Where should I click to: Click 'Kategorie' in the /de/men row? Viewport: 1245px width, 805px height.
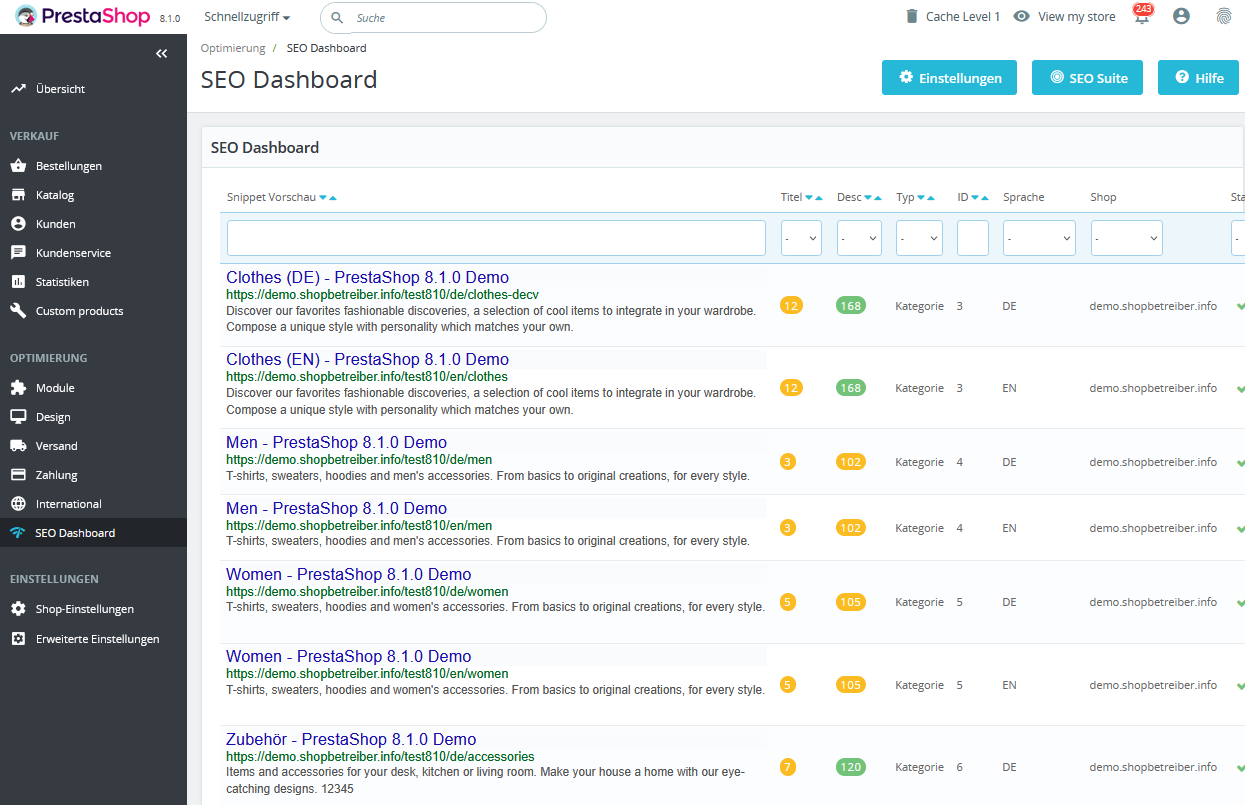coord(919,462)
